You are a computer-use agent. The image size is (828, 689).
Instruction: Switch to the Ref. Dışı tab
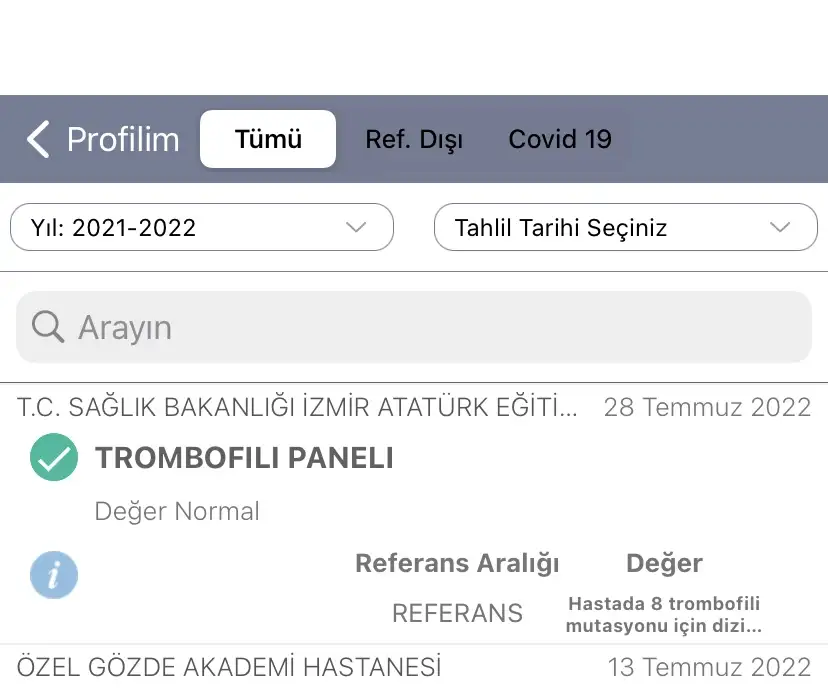pos(414,139)
